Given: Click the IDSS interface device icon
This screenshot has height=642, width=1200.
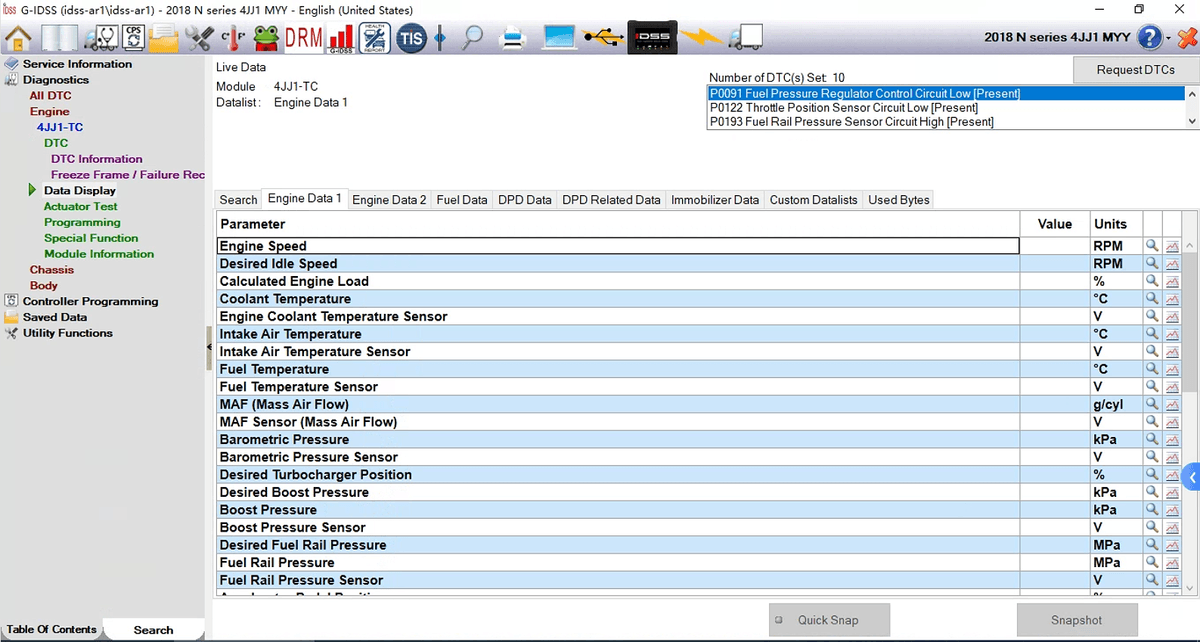Looking at the screenshot, I should pos(652,38).
